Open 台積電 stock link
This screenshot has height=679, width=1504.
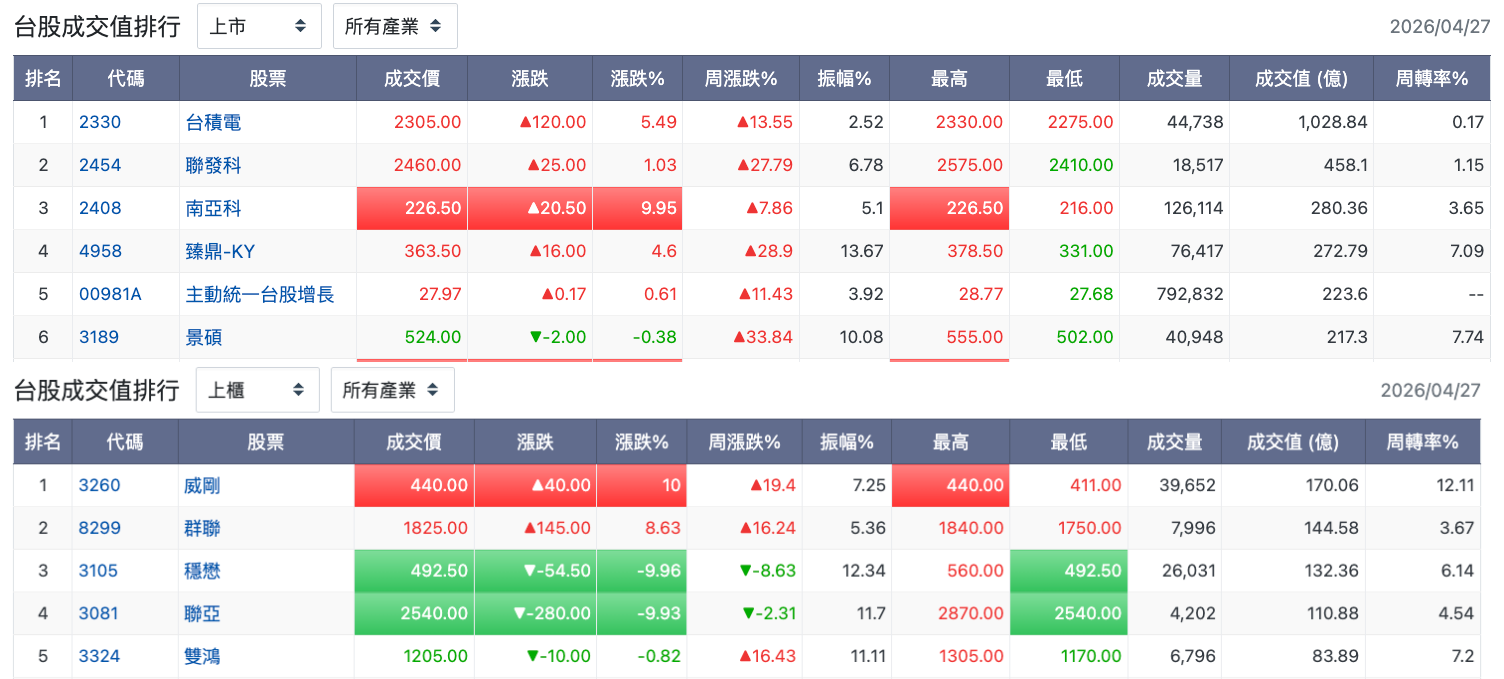(214, 122)
